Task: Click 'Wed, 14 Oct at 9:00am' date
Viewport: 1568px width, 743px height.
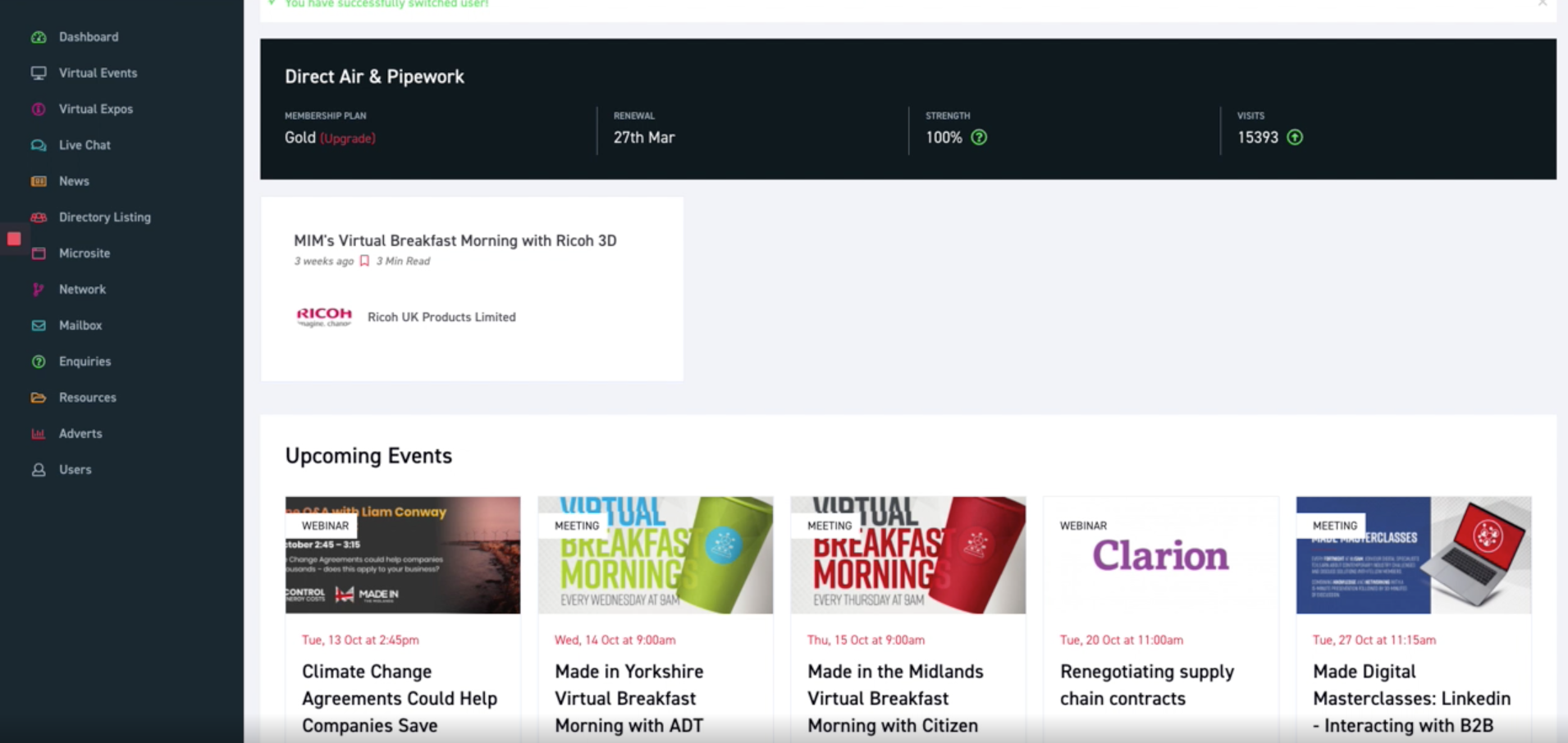Action: click(615, 640)
